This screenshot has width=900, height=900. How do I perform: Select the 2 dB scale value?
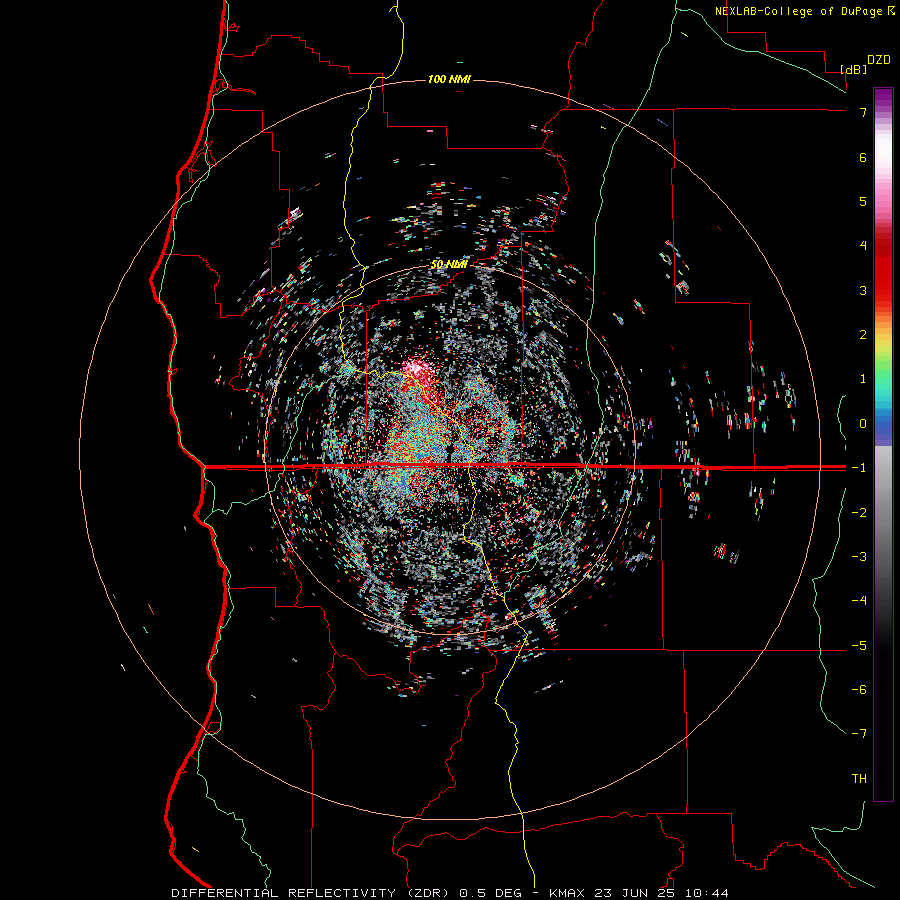tap(863, 335)
